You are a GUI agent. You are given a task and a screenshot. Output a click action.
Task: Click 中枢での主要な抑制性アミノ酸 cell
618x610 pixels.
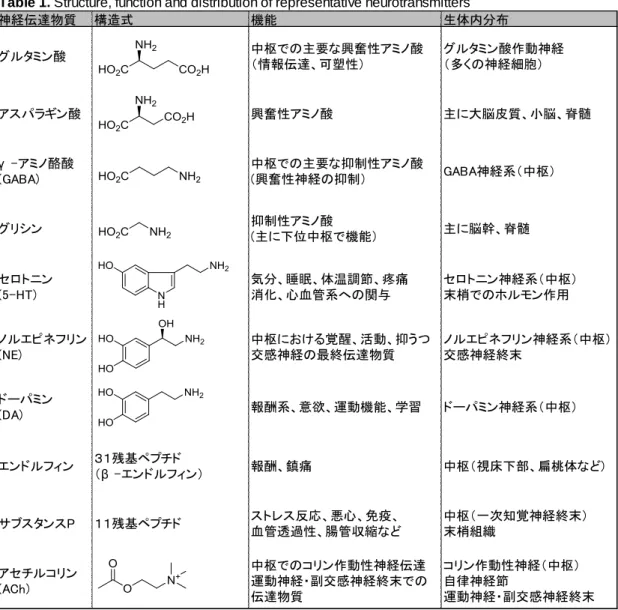point(337,171)
